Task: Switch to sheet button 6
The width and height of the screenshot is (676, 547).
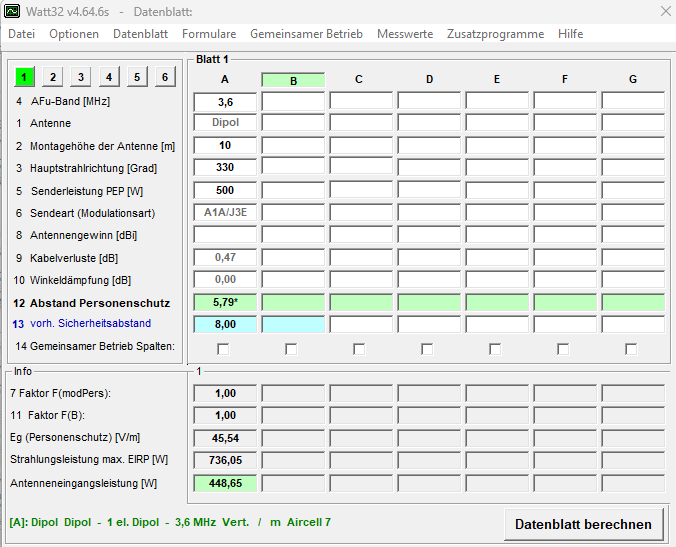Action: pos(165,77)
